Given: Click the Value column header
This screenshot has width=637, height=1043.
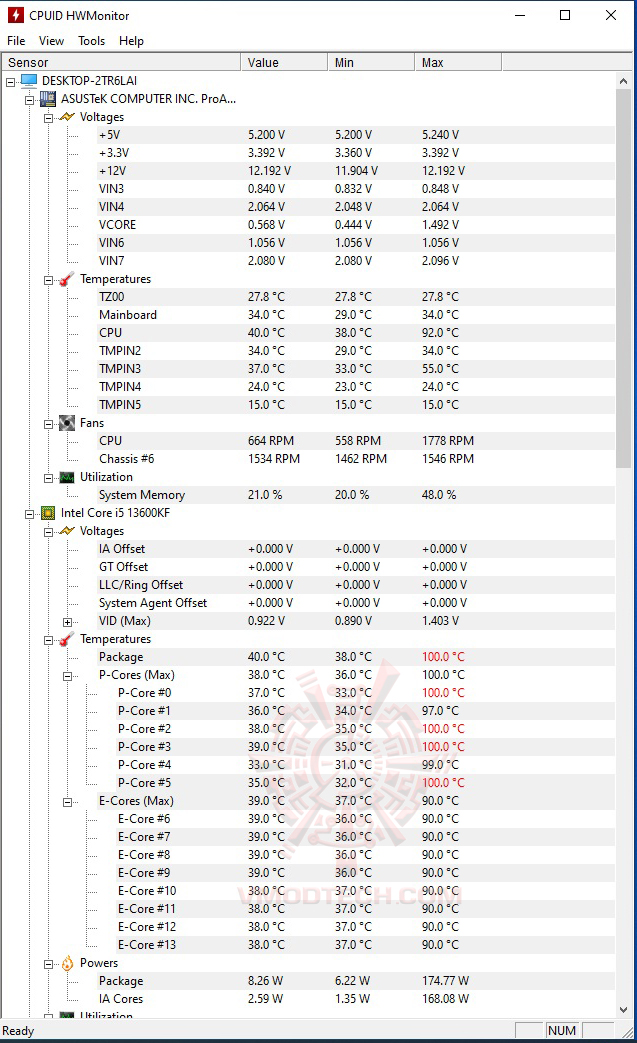Looking at the screenshot, I should (x=284, y=63).
